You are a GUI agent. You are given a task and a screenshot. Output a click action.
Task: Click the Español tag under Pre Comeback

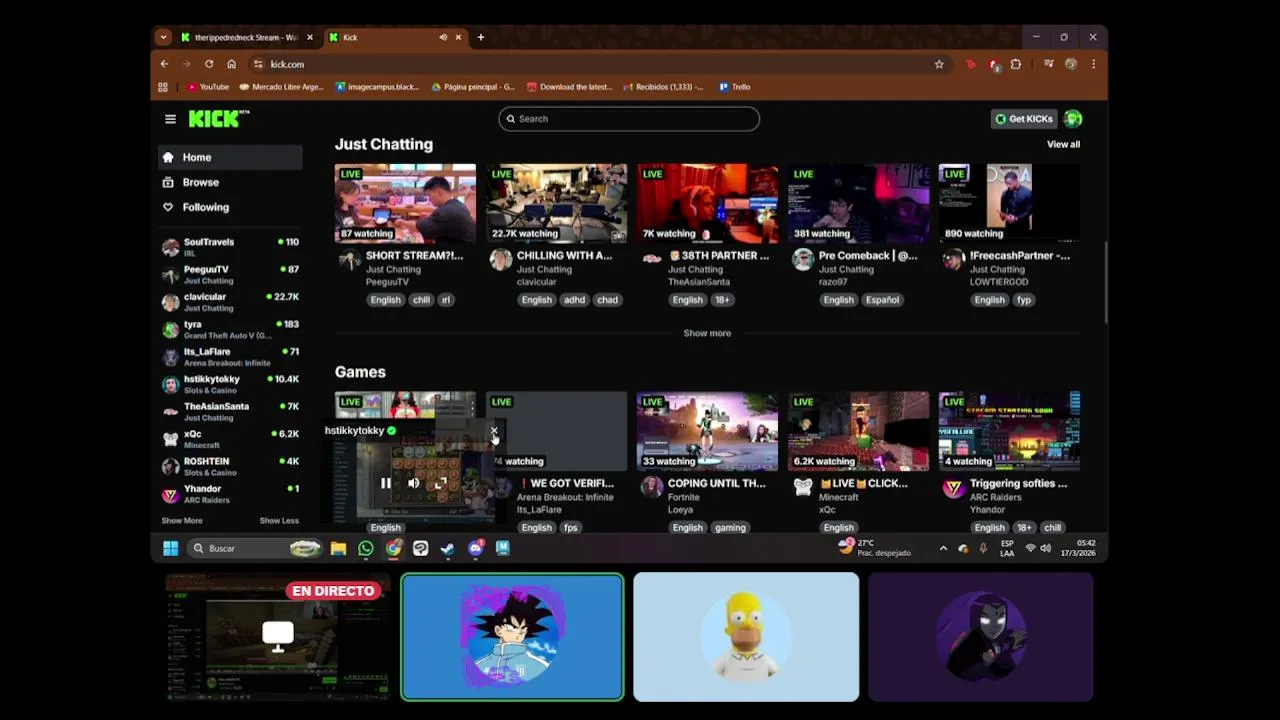click(x=882, y=300)
